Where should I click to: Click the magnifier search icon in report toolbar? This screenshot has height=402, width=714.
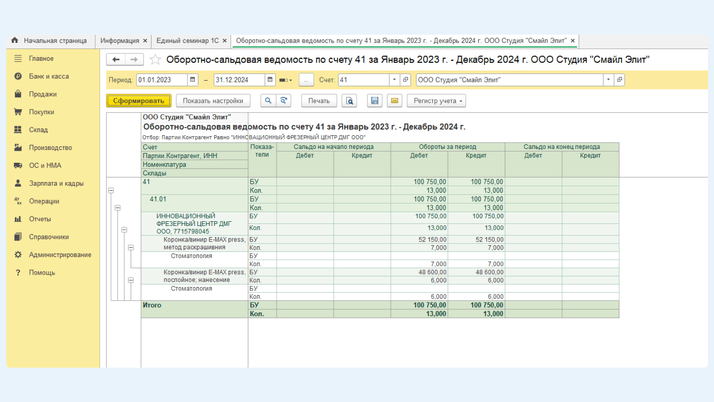[x=268, y=101]
